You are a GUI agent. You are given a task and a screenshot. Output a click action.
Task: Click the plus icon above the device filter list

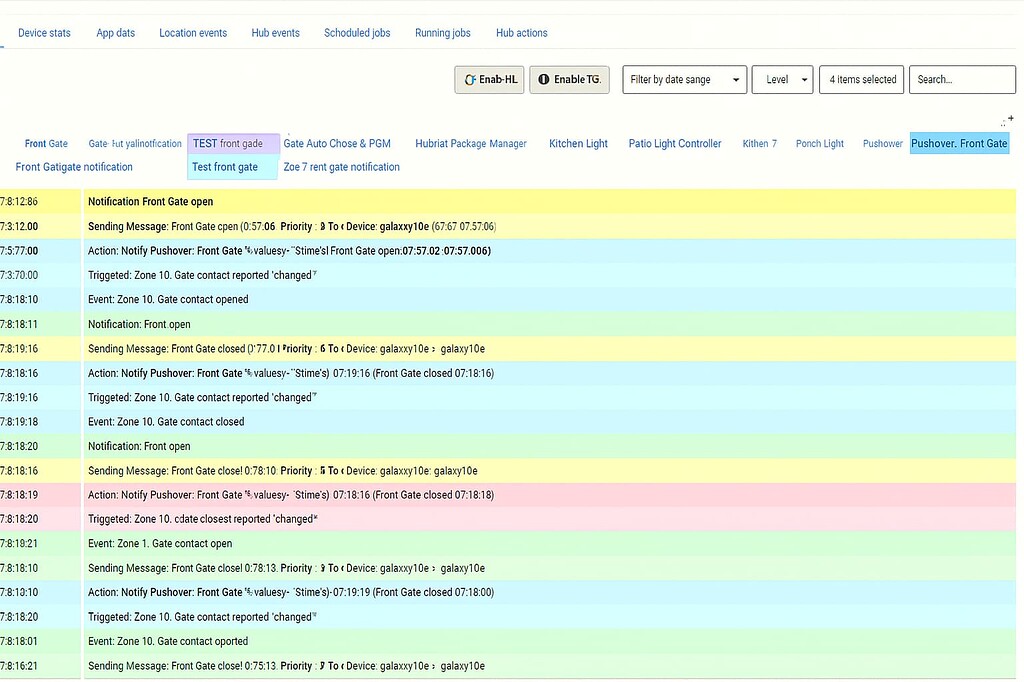[1009, 120]
